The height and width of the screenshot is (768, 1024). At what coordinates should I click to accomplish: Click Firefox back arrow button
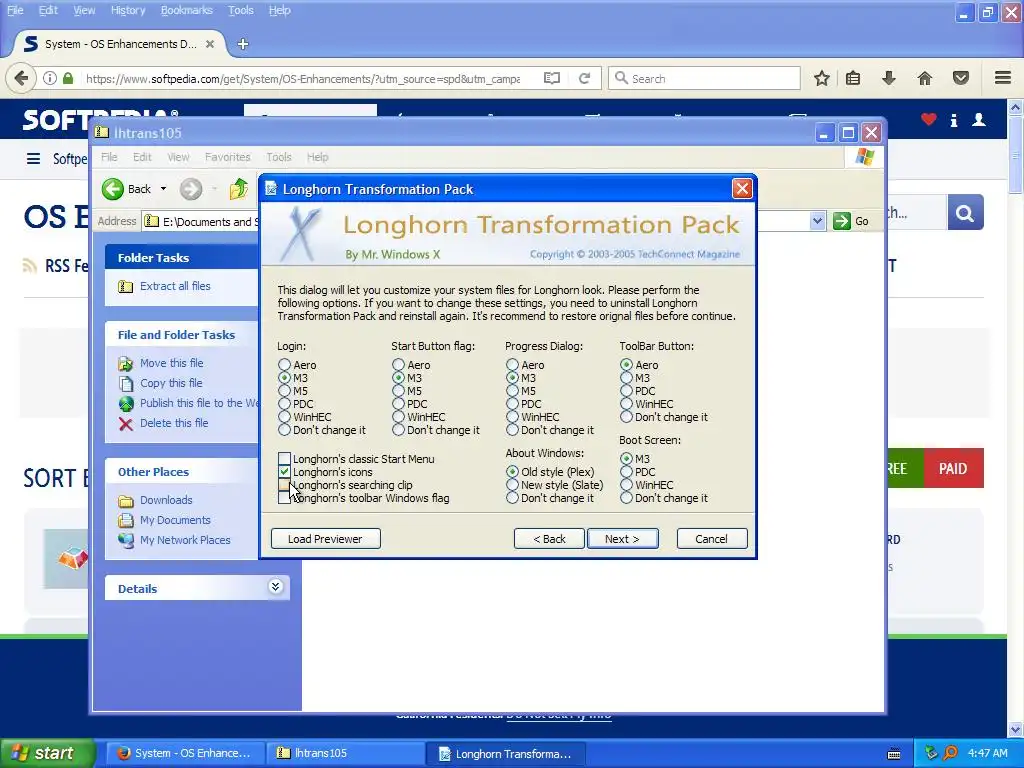[x=21, y=78]
